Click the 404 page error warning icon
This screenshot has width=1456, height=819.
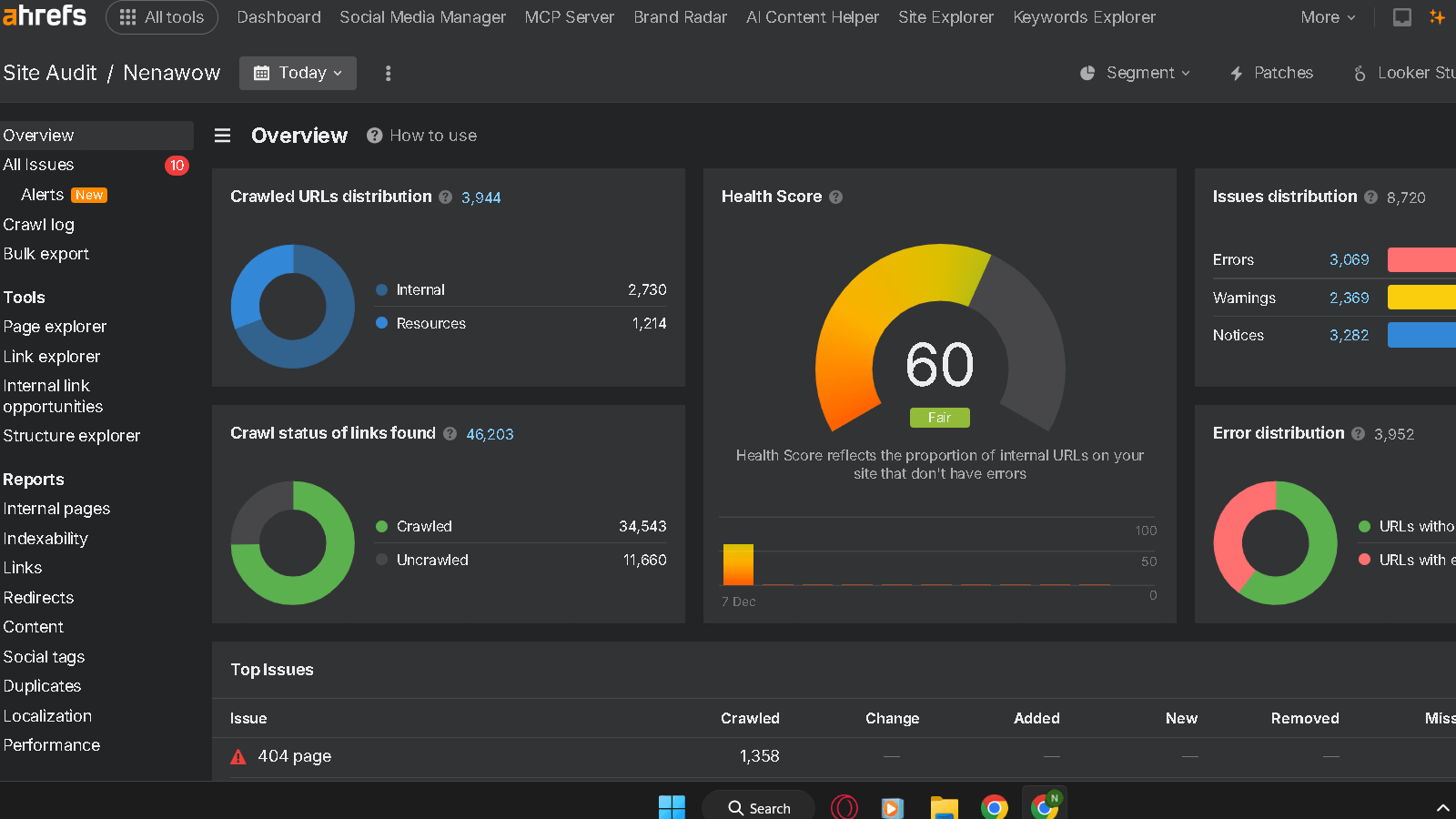pyautogui.click(x=238, y=756)
